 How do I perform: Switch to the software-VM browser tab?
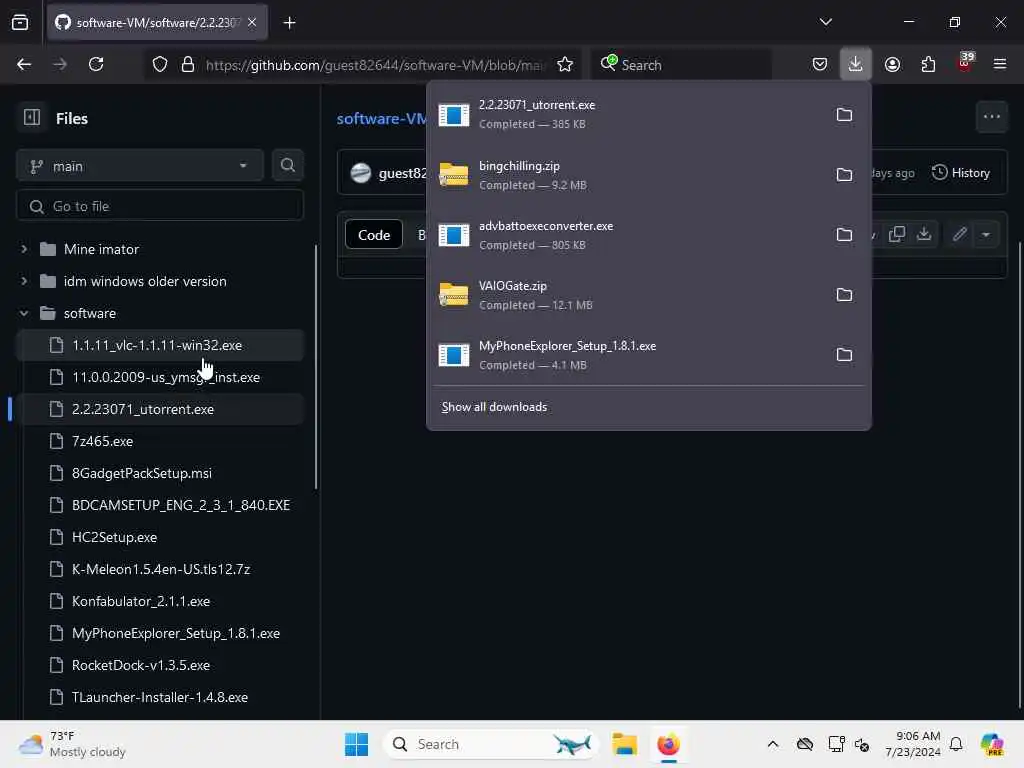(x=157, y=23)
